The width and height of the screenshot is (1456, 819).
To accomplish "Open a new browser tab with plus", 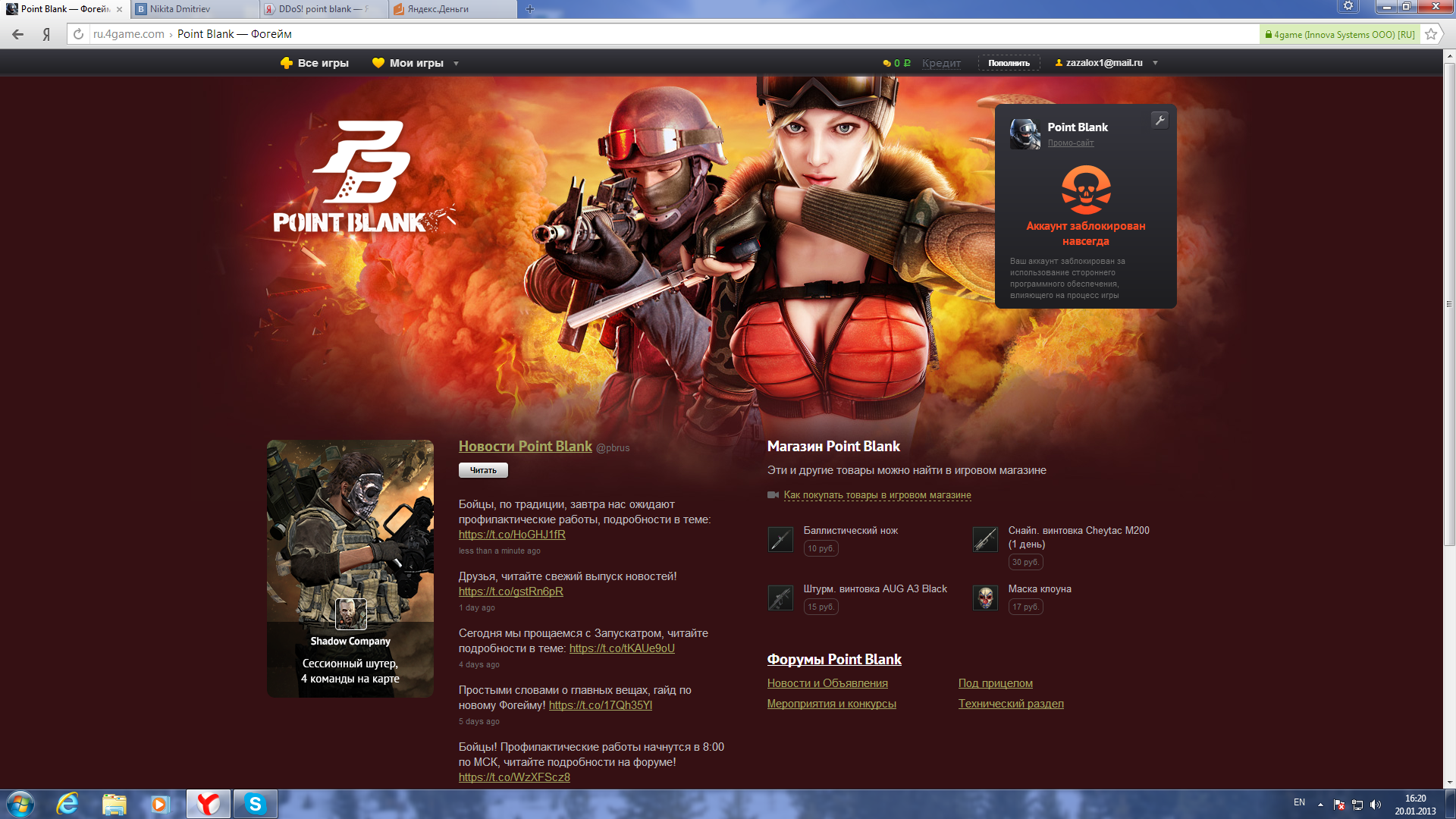I will 530,9.
